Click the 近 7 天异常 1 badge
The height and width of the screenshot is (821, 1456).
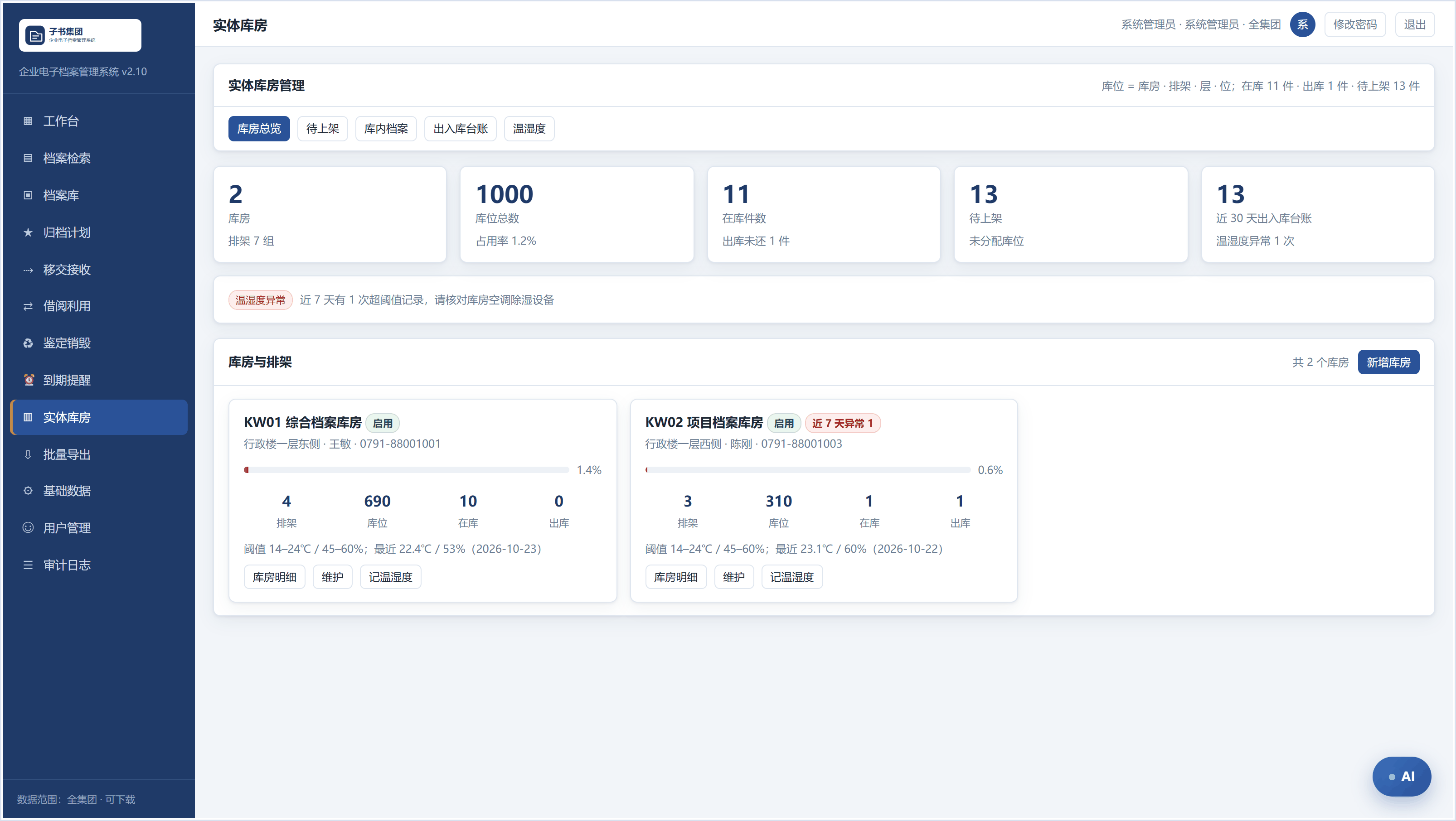(x=842, y=423)
